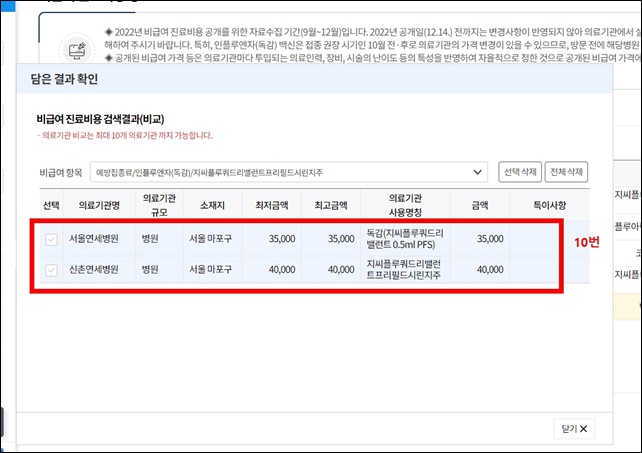Viewport: 642px width, 453px height.
Task: Open the 비급여 항목 dropdown
Action: point(289,172)
